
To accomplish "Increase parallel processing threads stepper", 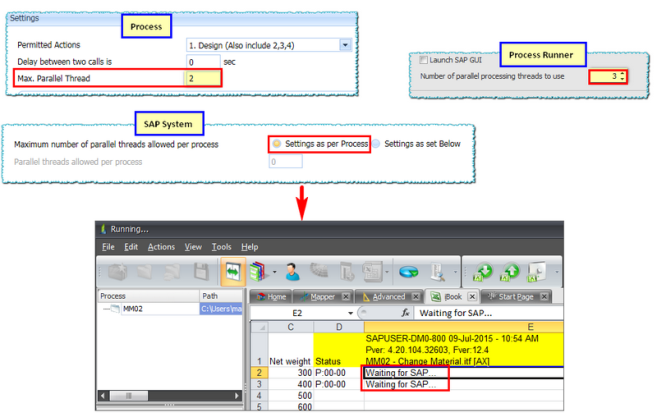I will pyautogui.click(x=622, y=74).
